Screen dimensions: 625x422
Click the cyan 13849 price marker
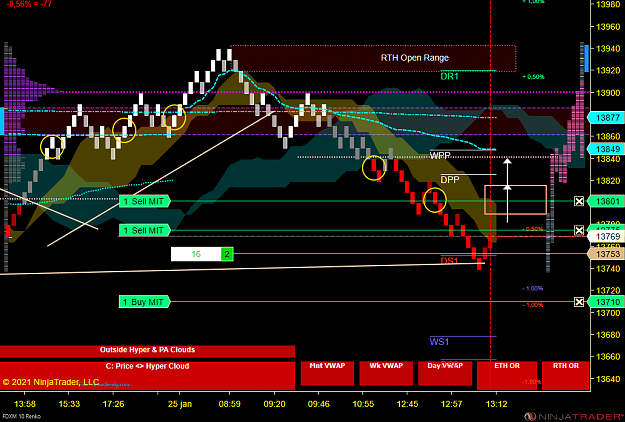click(x=606, y=149)
